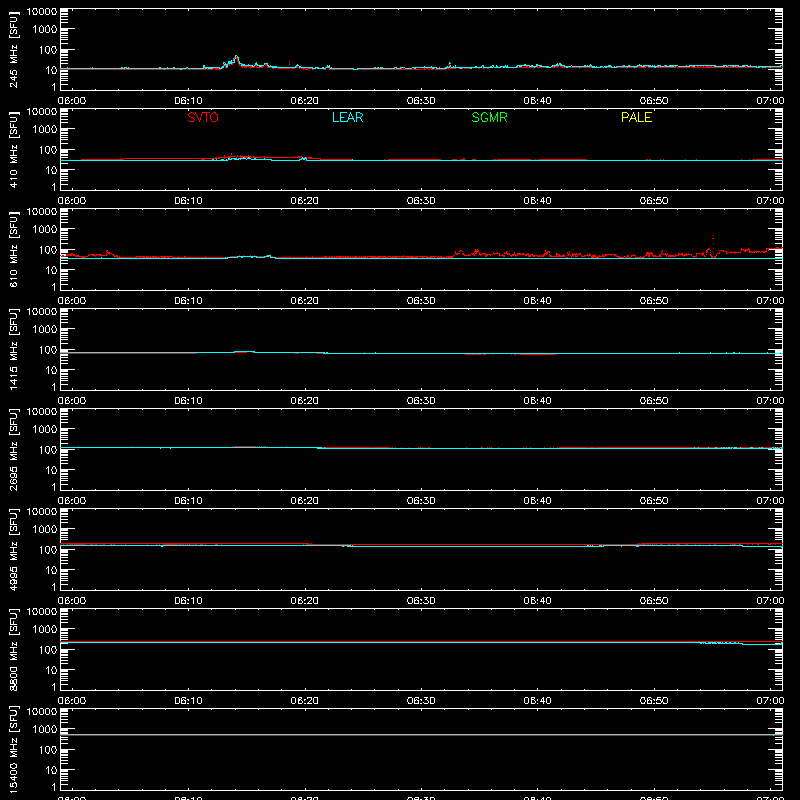Click the 06:40 label under 410 MHz plot

click(537, 201)
